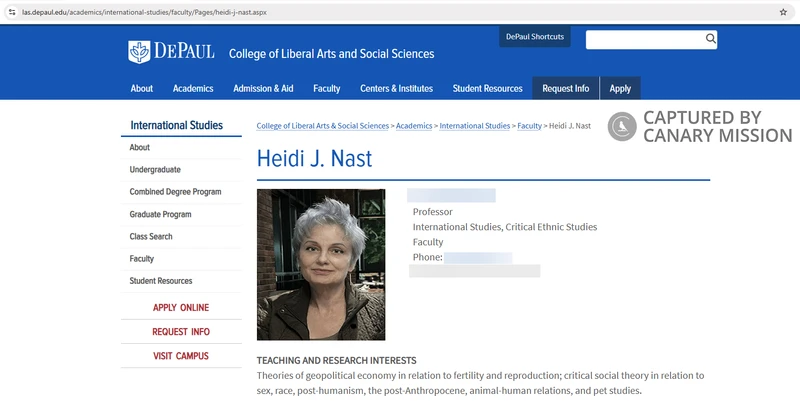Follow the Academics breadcrumb link

coord(414,126)
